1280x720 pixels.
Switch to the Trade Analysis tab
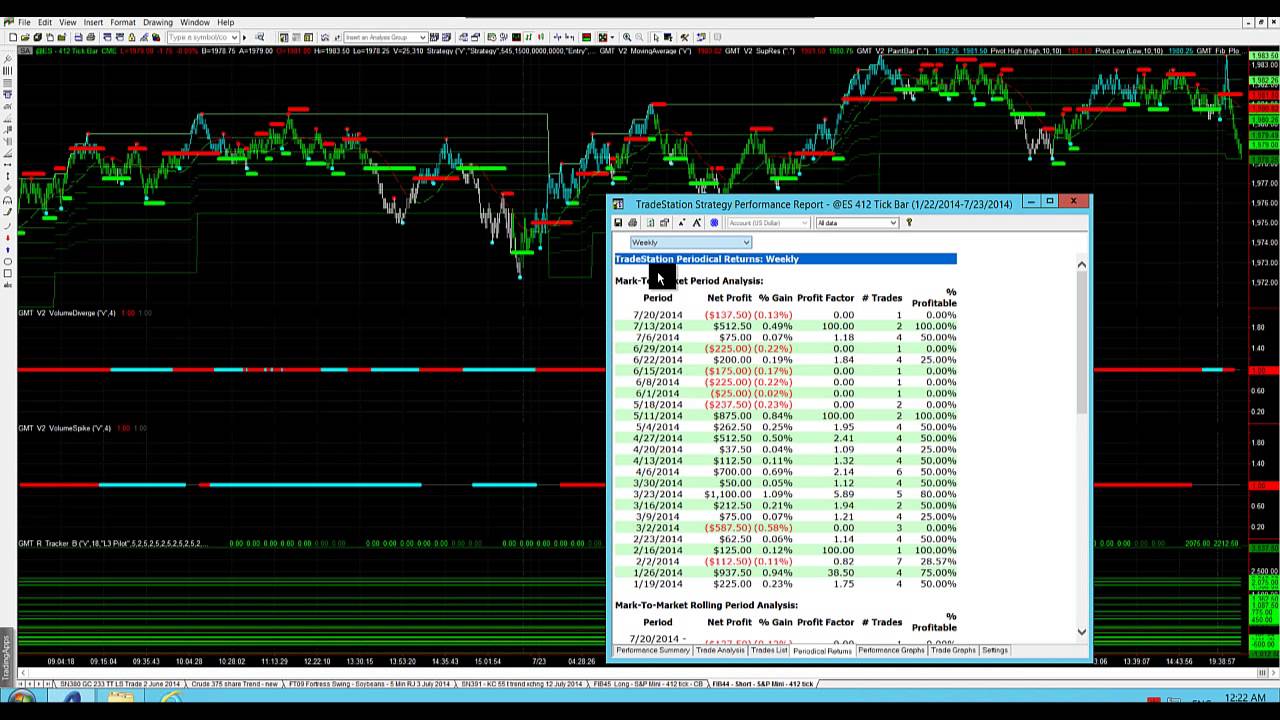[x=720, y=650]
